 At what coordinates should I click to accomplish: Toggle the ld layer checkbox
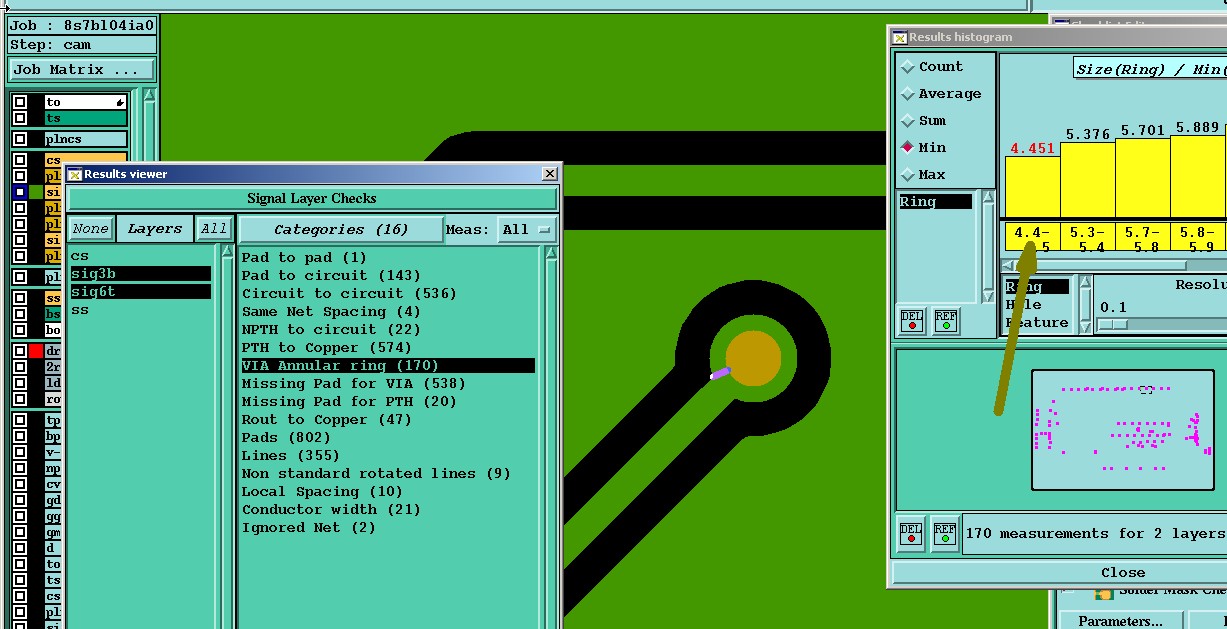(20, 383)
